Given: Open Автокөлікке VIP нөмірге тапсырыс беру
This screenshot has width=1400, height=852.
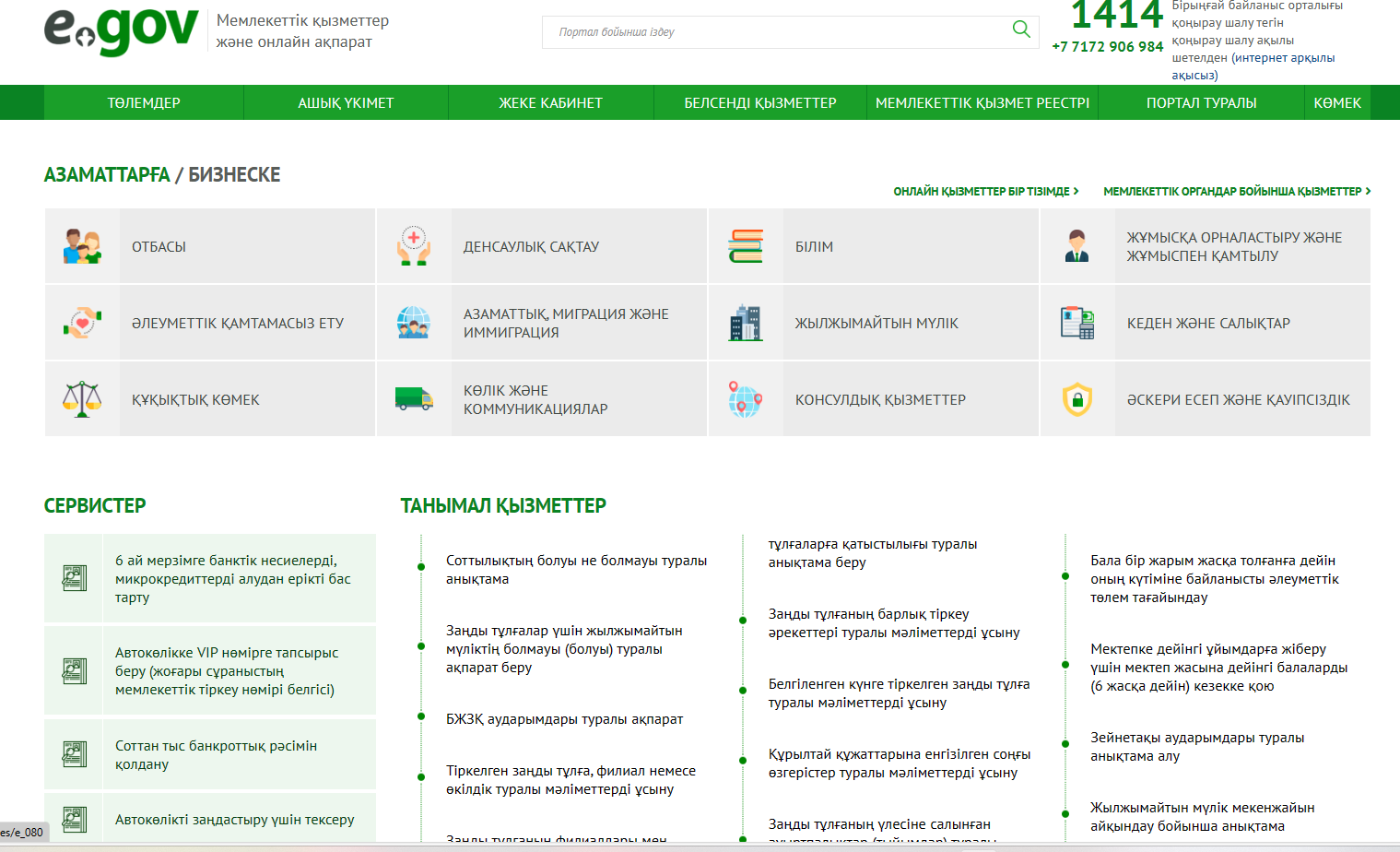Looking at the screenshot, I should point(227,671).
